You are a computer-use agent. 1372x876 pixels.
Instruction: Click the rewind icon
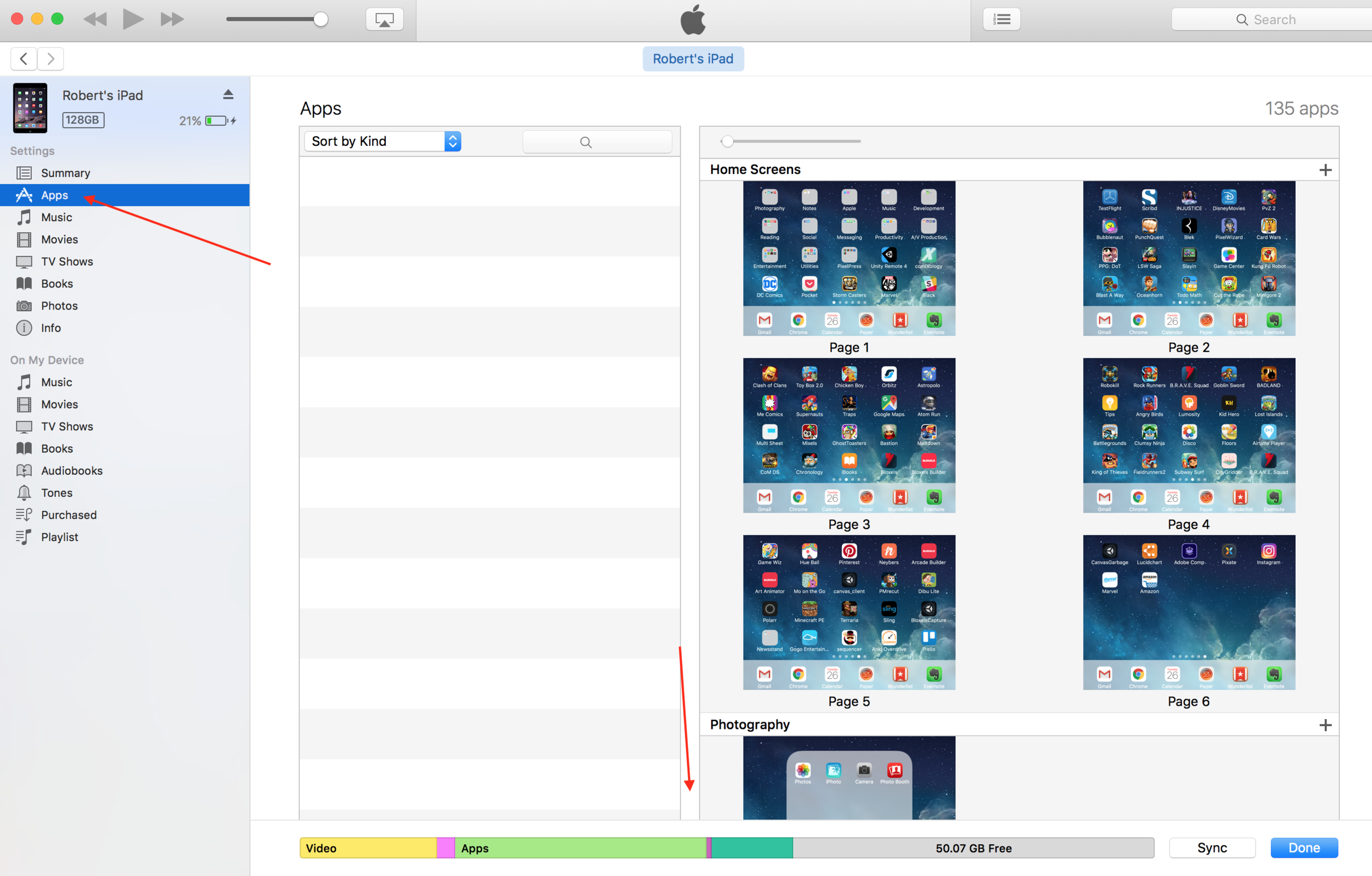(x=95, y=19)
